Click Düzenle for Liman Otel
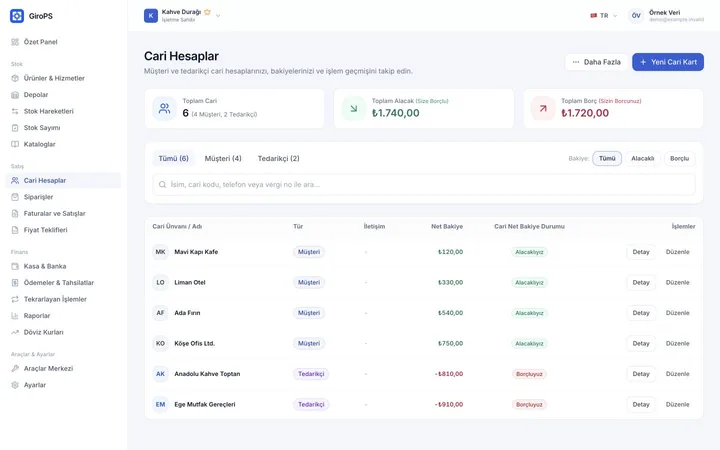This screenshot has height=450, width=720. [x=678, y=283]
